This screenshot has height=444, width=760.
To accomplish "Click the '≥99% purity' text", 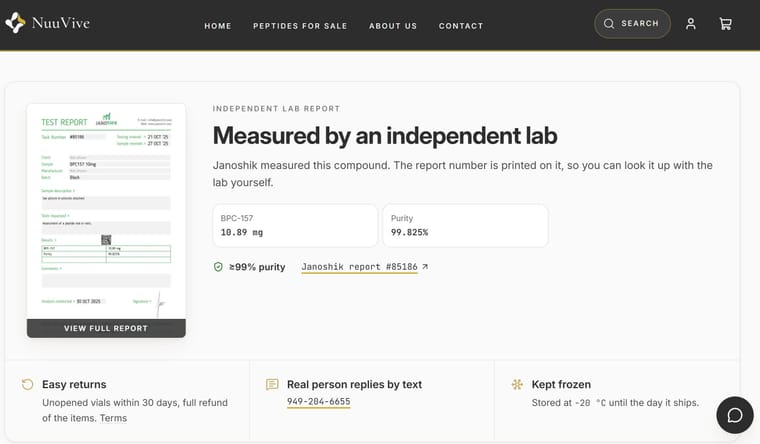I will (257, 267).
